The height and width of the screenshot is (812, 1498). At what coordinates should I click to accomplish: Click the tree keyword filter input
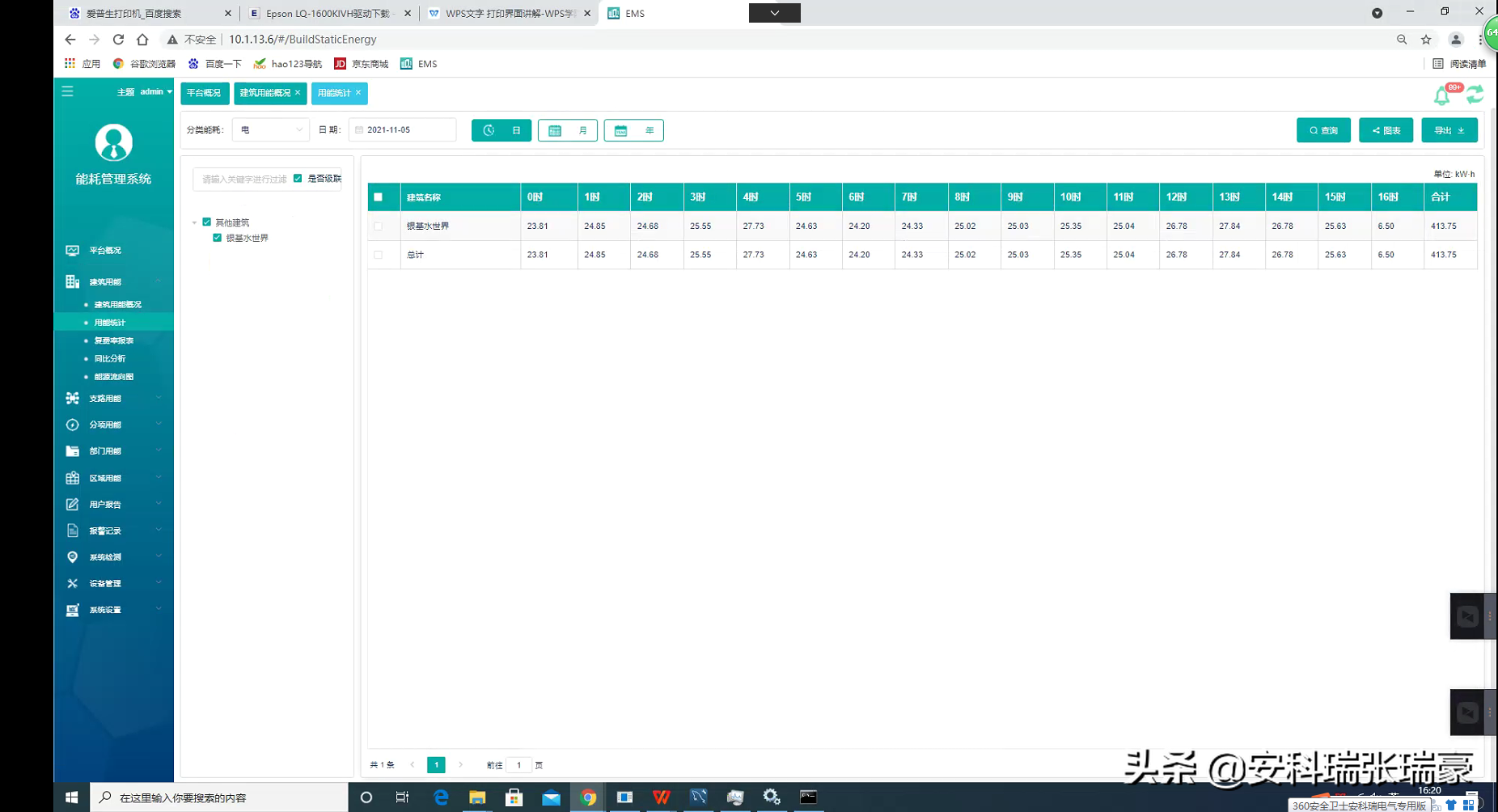coord(243,179)
